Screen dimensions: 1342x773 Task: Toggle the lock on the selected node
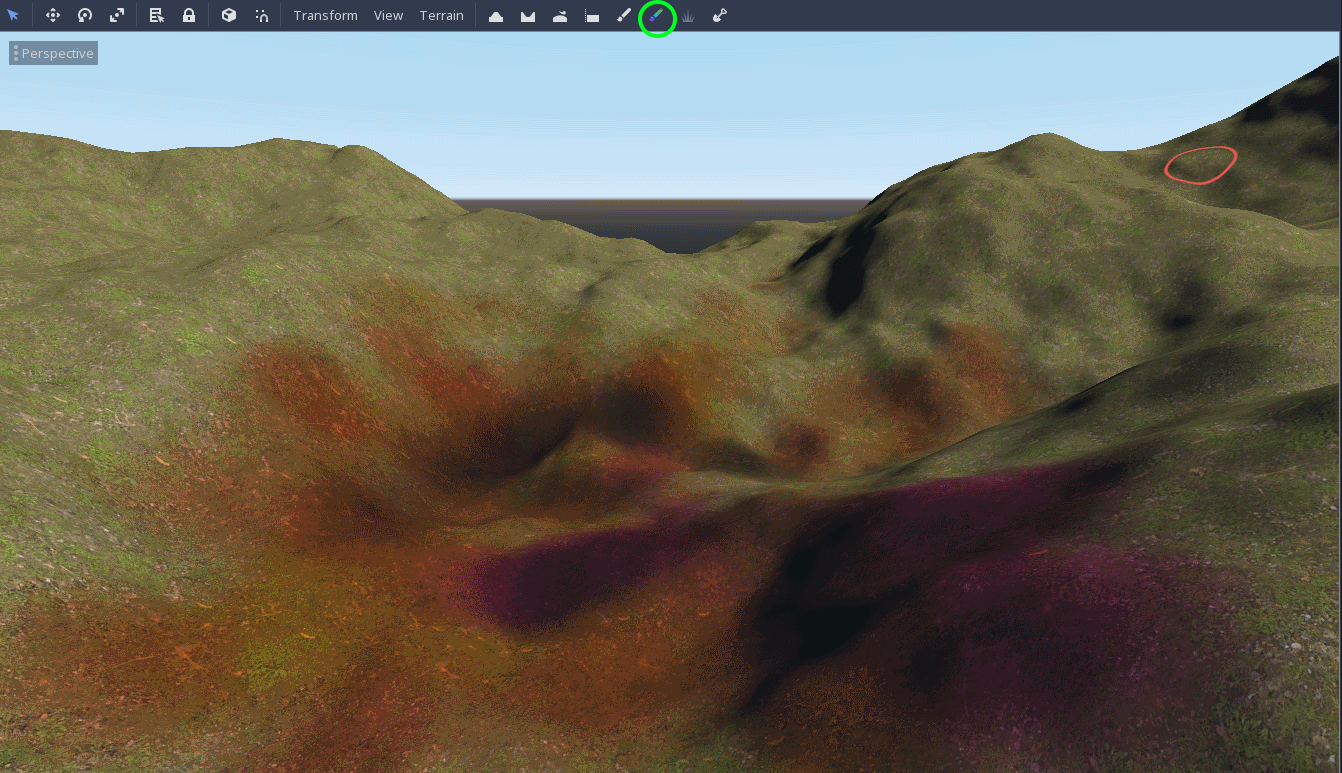189,15
